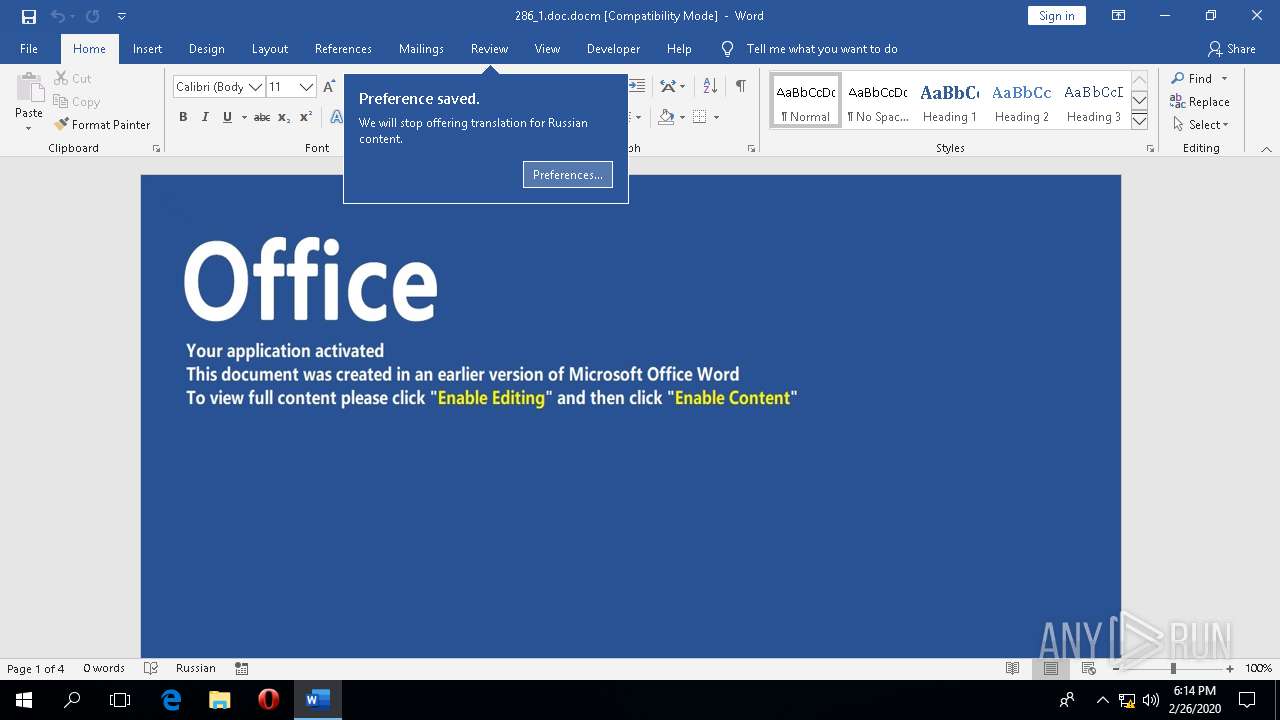This screenshot has height=720, width=1280.
Task: Open Customize Quick Access Toolbar dropdown
Action: tap(121, 16)
